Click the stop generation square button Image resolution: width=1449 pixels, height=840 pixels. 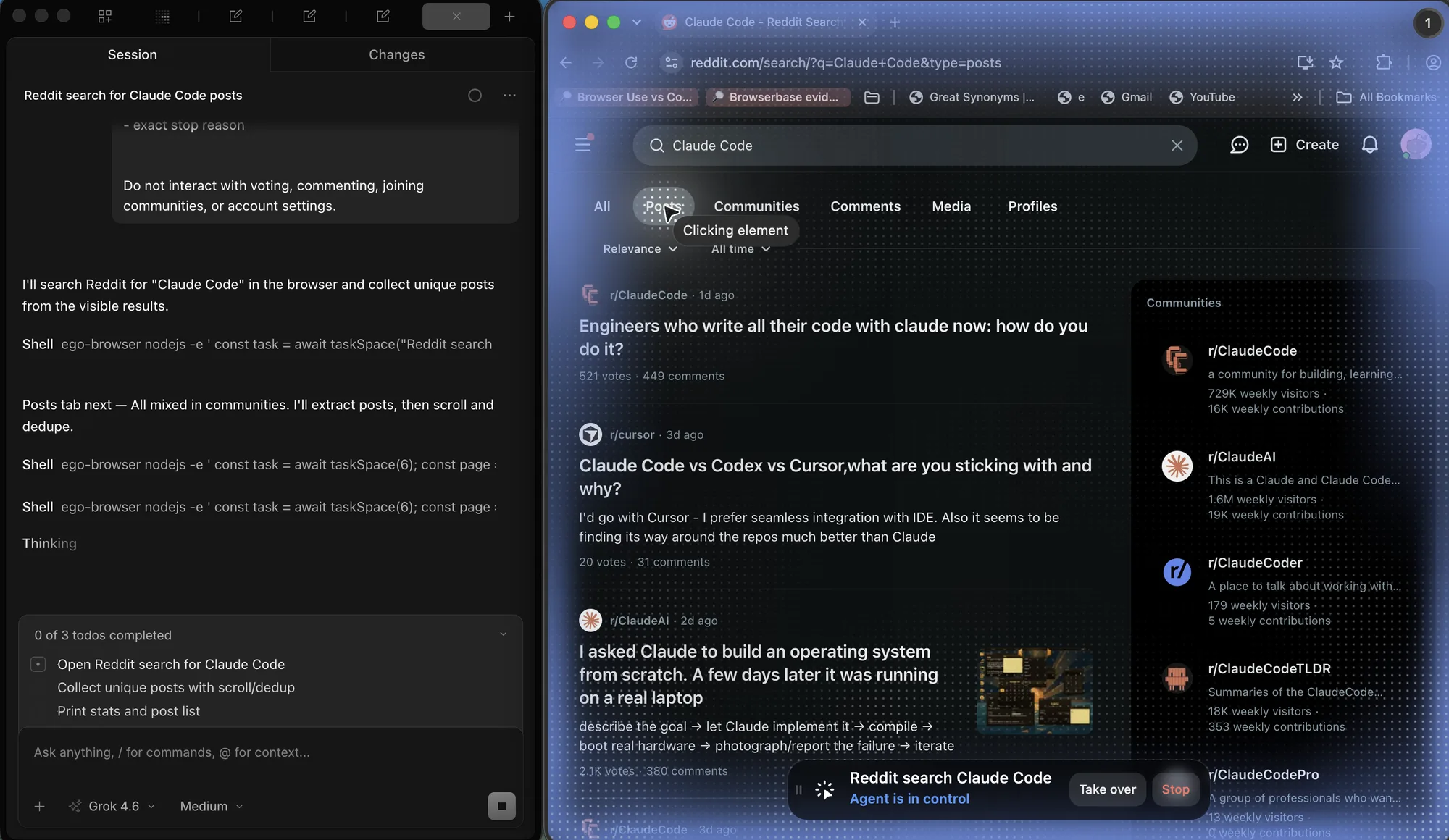point(501,806)
